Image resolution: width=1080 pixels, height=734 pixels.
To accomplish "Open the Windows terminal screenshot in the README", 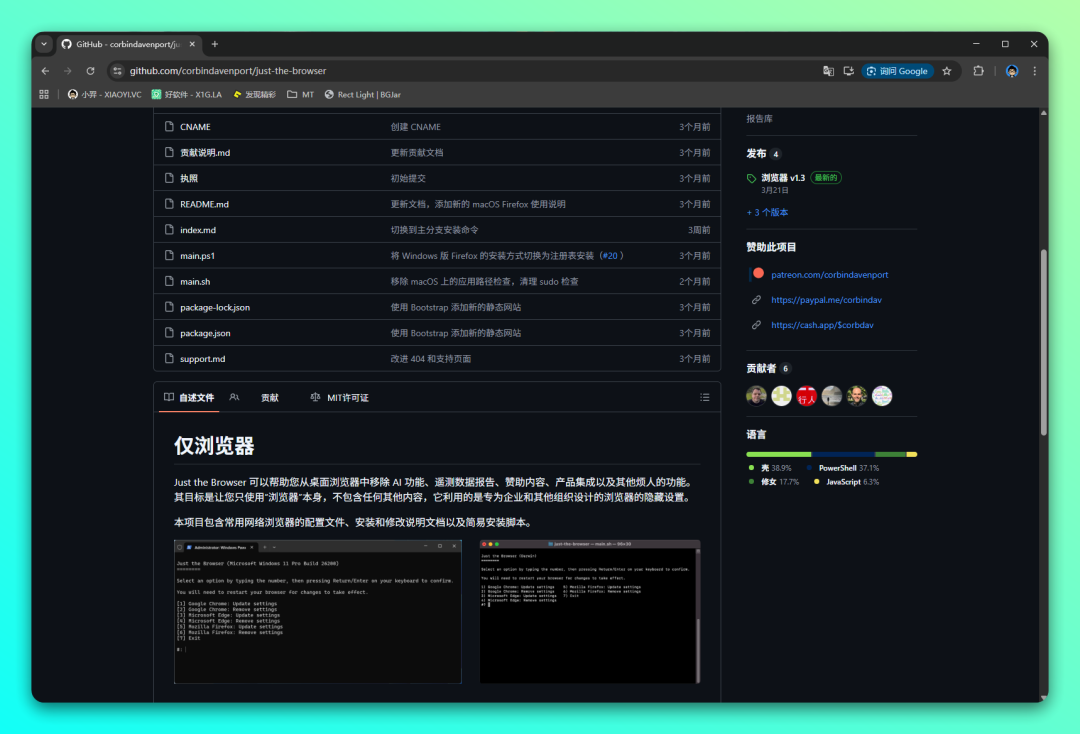I will pos(317,610).
